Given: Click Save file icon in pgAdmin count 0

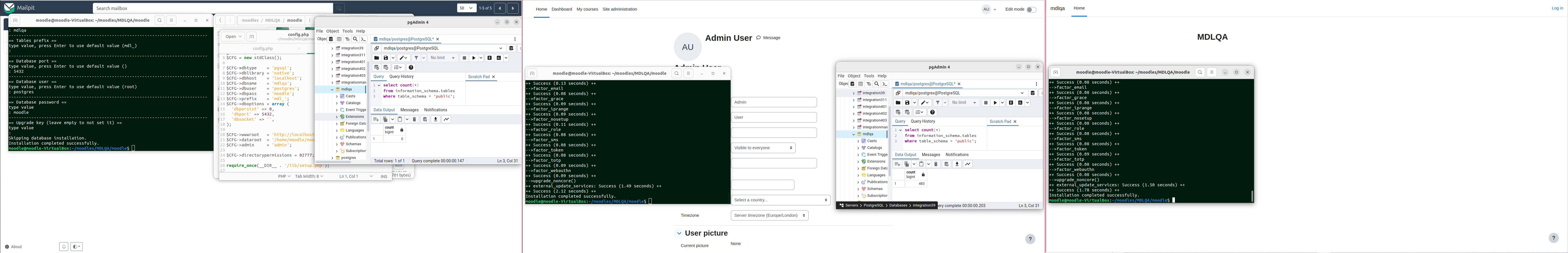Looking at the screenshot, I should click(385, 58).
